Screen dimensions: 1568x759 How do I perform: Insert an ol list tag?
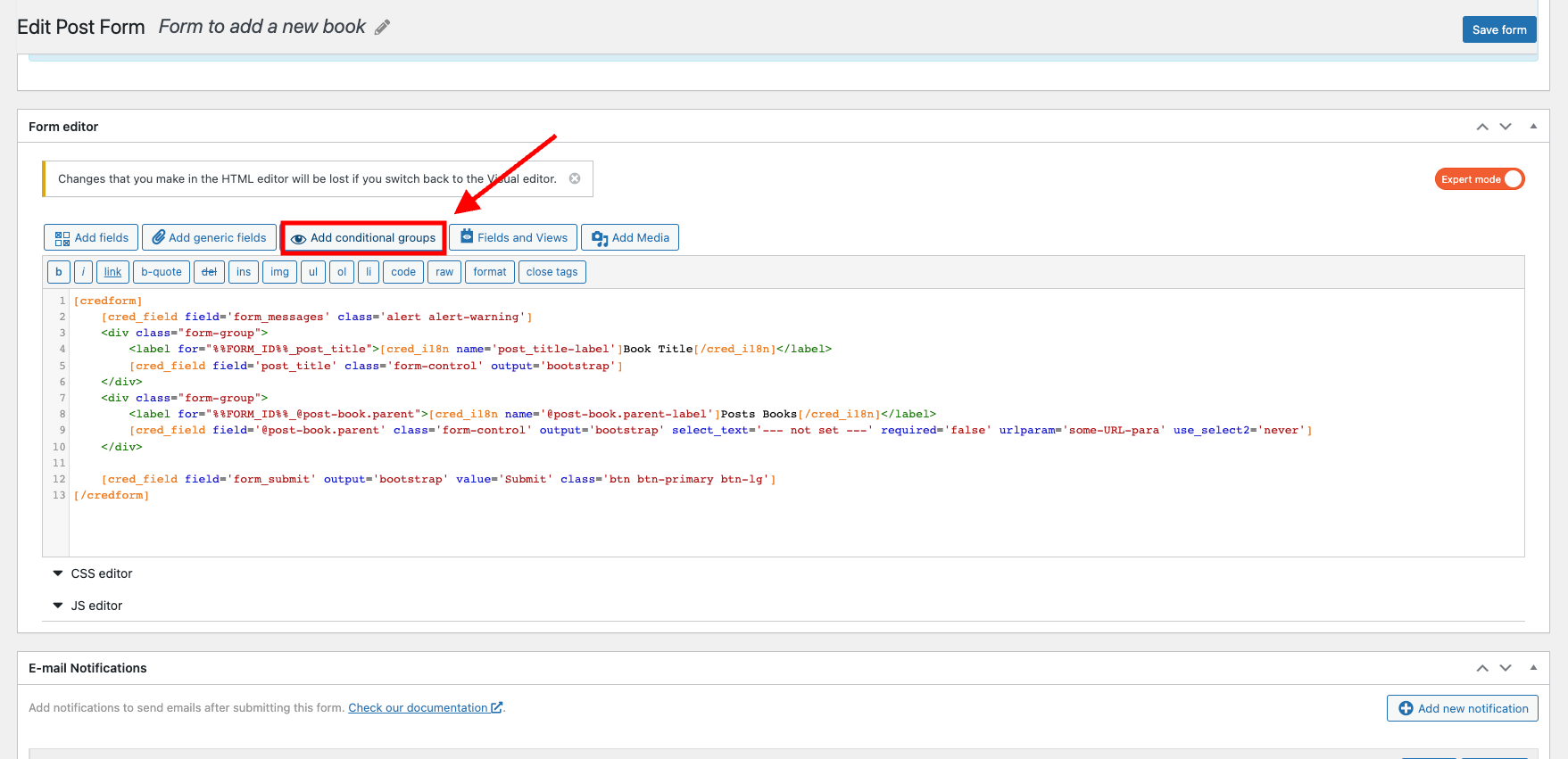(x=342, y=272)
